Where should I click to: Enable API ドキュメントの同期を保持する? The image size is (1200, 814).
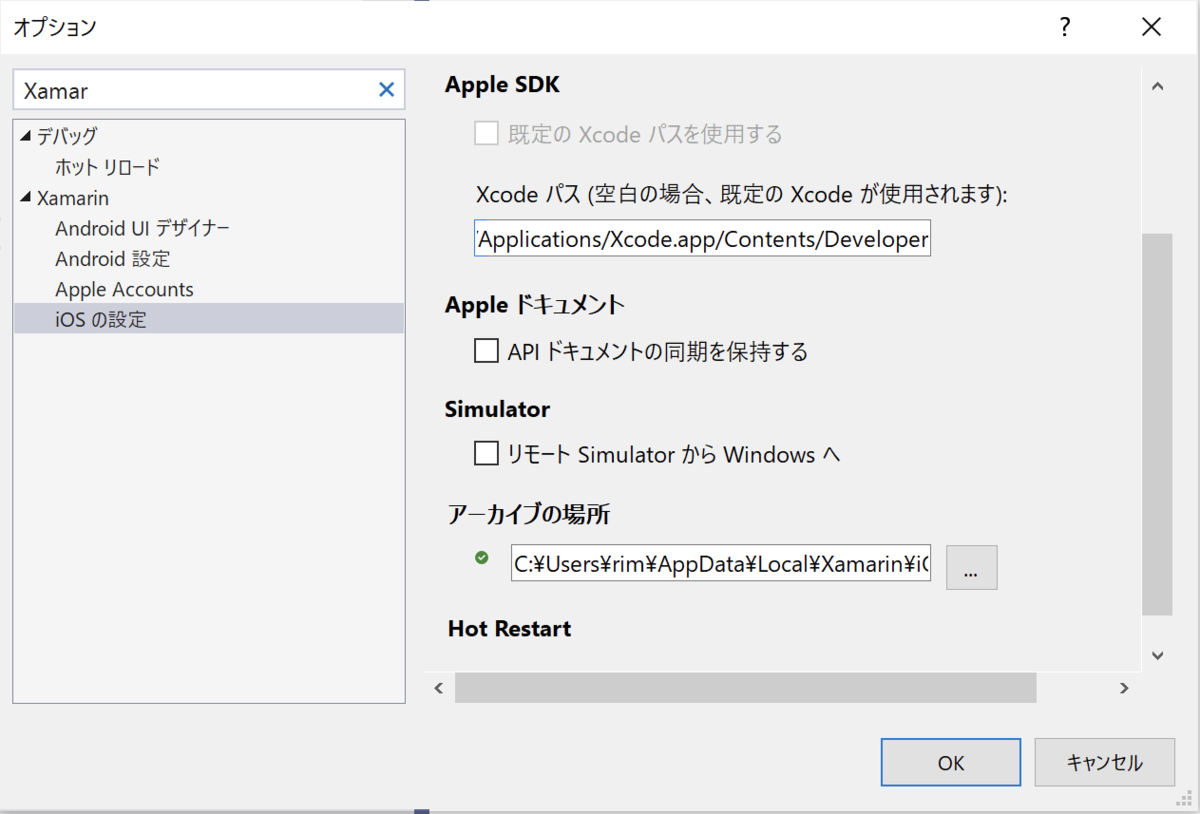(486, 350)
